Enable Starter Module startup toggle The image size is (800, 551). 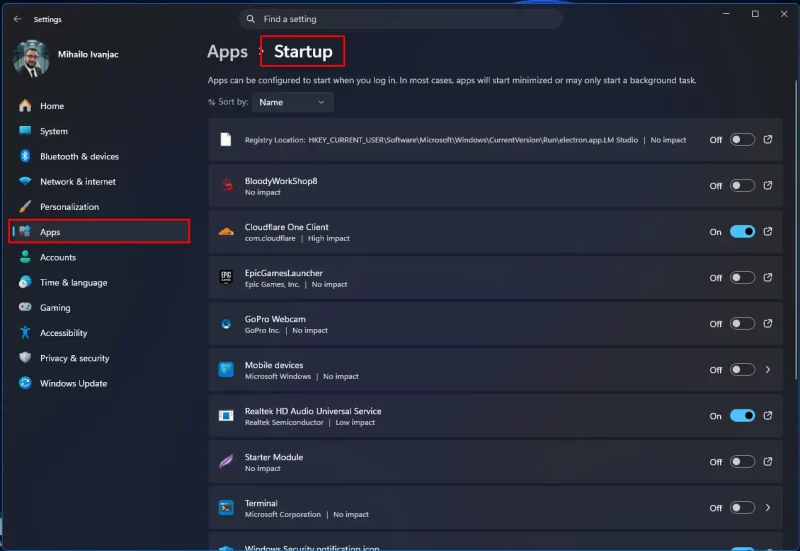coord(742,462)
